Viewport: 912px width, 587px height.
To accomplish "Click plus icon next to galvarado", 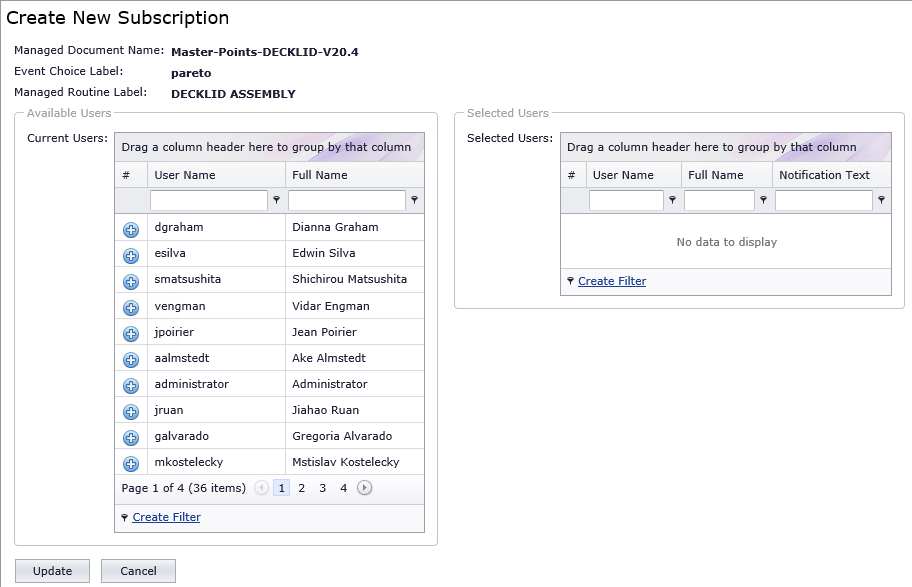I will [131, 438].
